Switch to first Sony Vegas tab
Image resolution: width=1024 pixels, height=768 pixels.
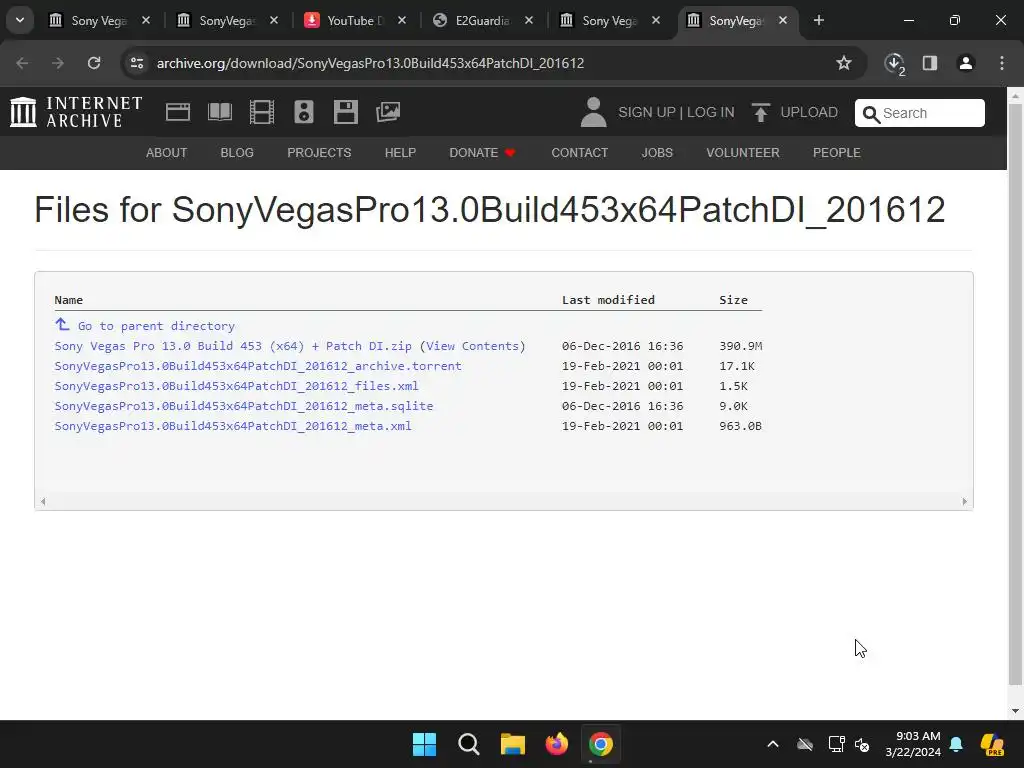pyautogui.click(x=99, y=20)
